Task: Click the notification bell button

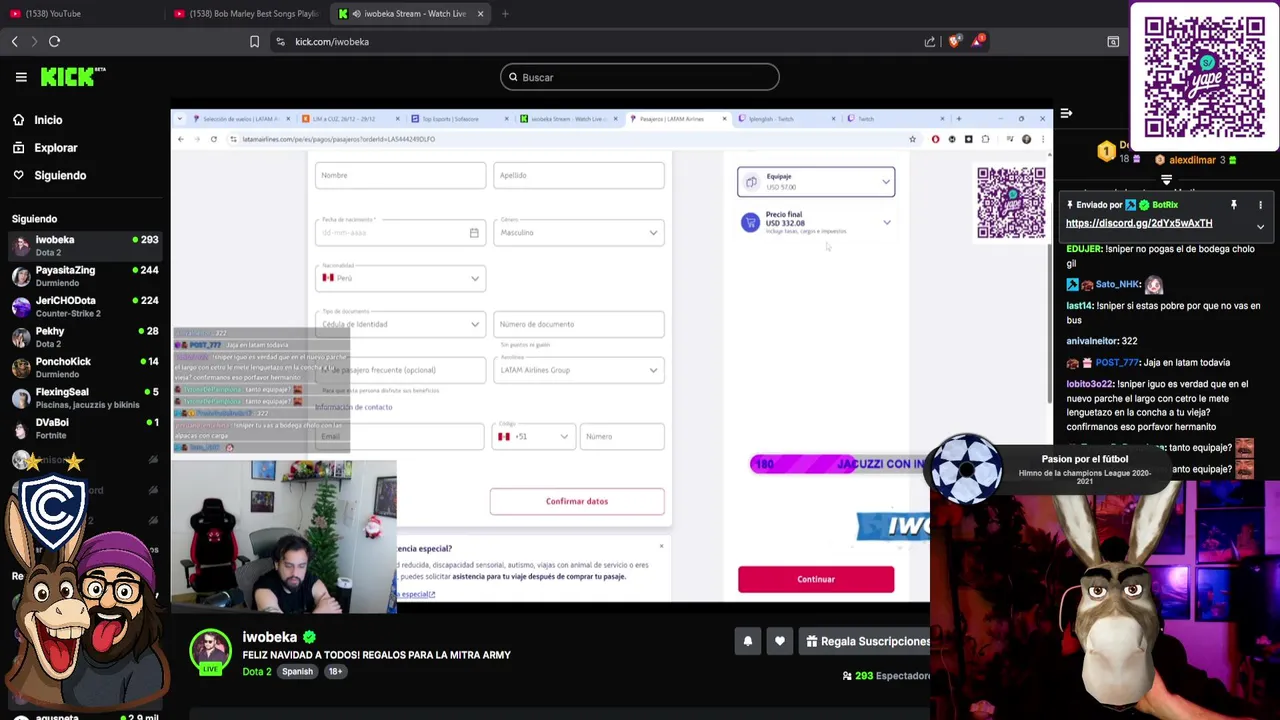Action: pyautogui.click(x=747, y=641)
